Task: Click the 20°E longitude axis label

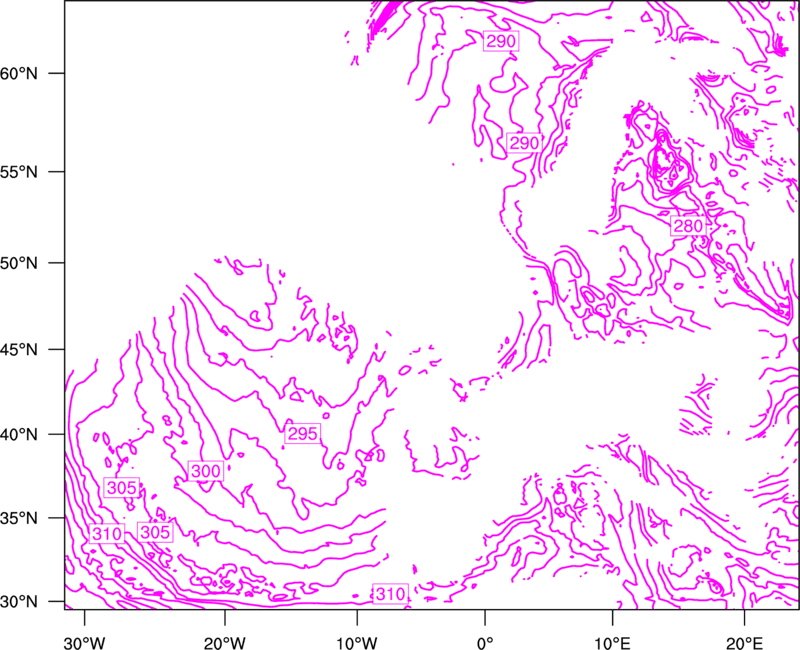Action: point(744,643)
